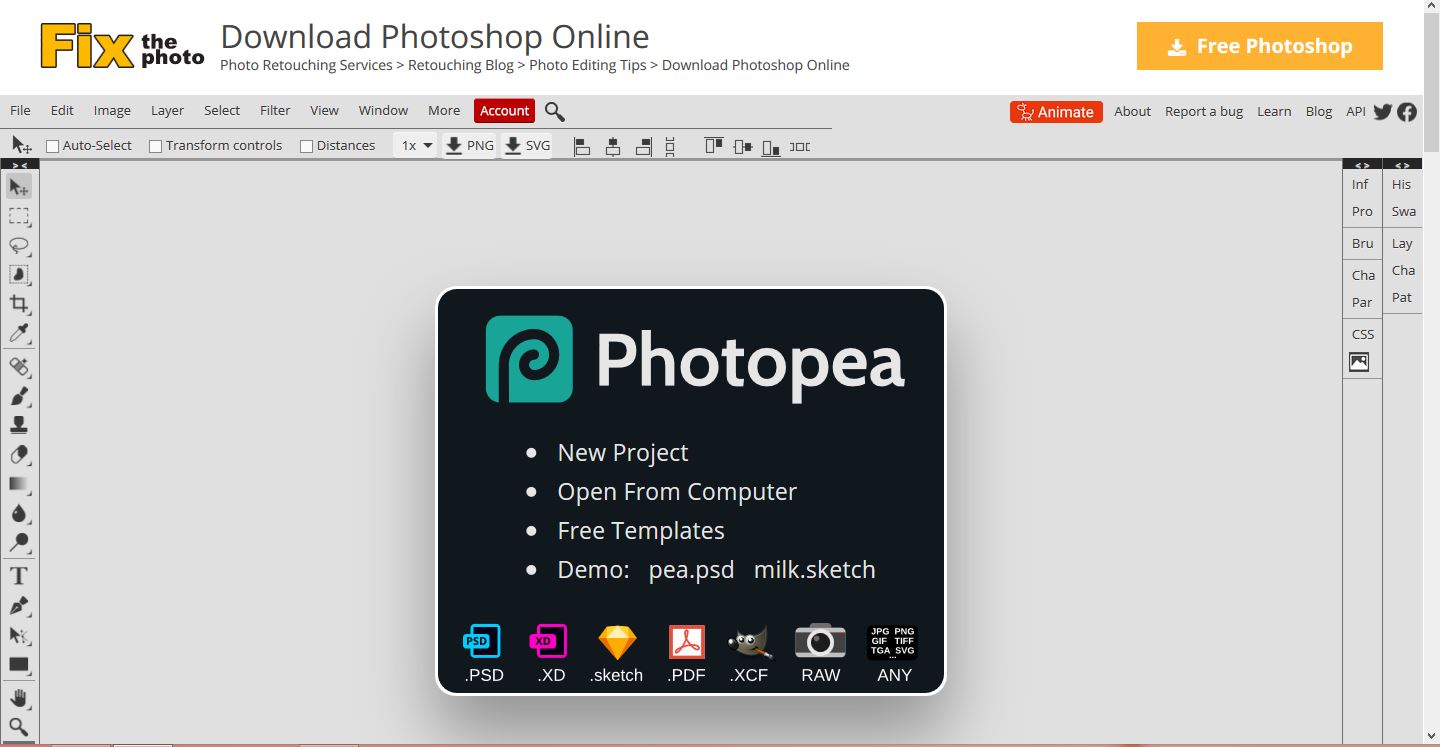Toggle the His panel column arrows
The image size is (1440, 747).
[x=1402, y=164]
